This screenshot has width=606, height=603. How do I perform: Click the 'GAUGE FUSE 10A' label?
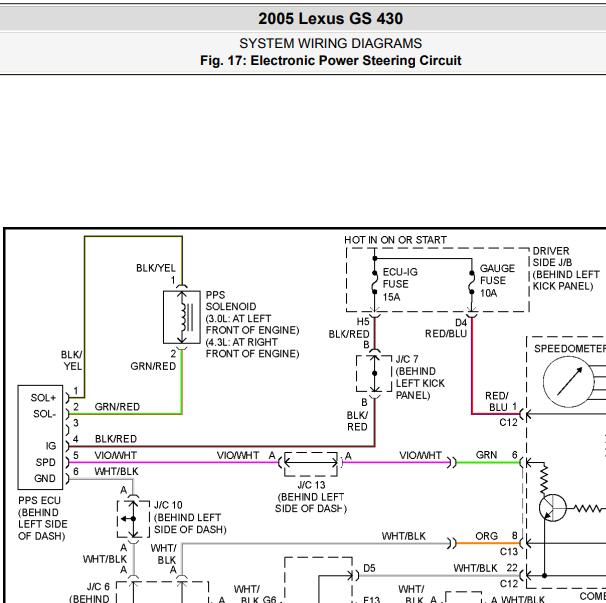tap(497, 281)
